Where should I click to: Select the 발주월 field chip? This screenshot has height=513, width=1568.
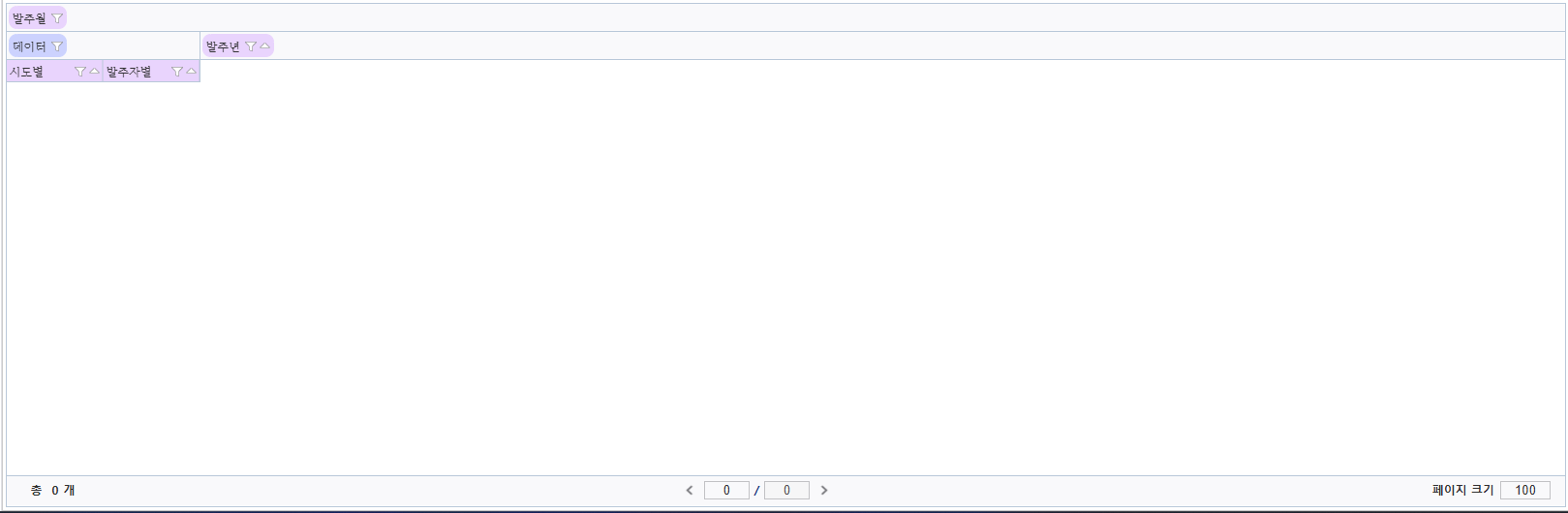[x=38, y=18]
